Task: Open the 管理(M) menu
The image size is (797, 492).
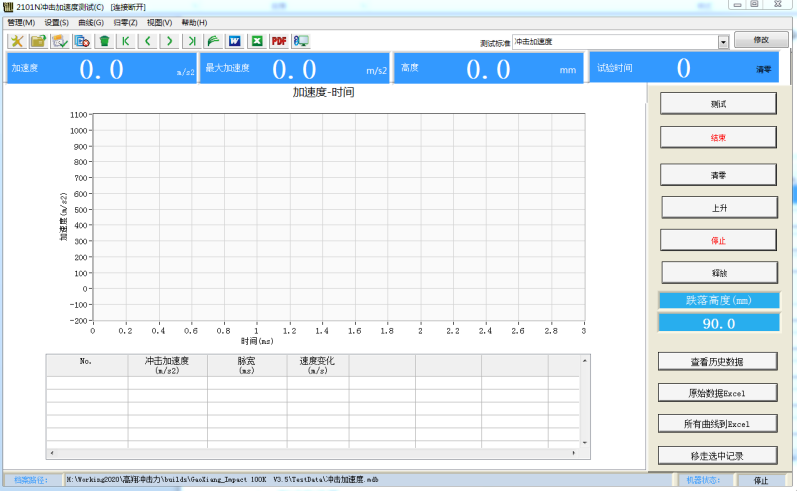Action: pyautogui.click(x=21, y=22)
